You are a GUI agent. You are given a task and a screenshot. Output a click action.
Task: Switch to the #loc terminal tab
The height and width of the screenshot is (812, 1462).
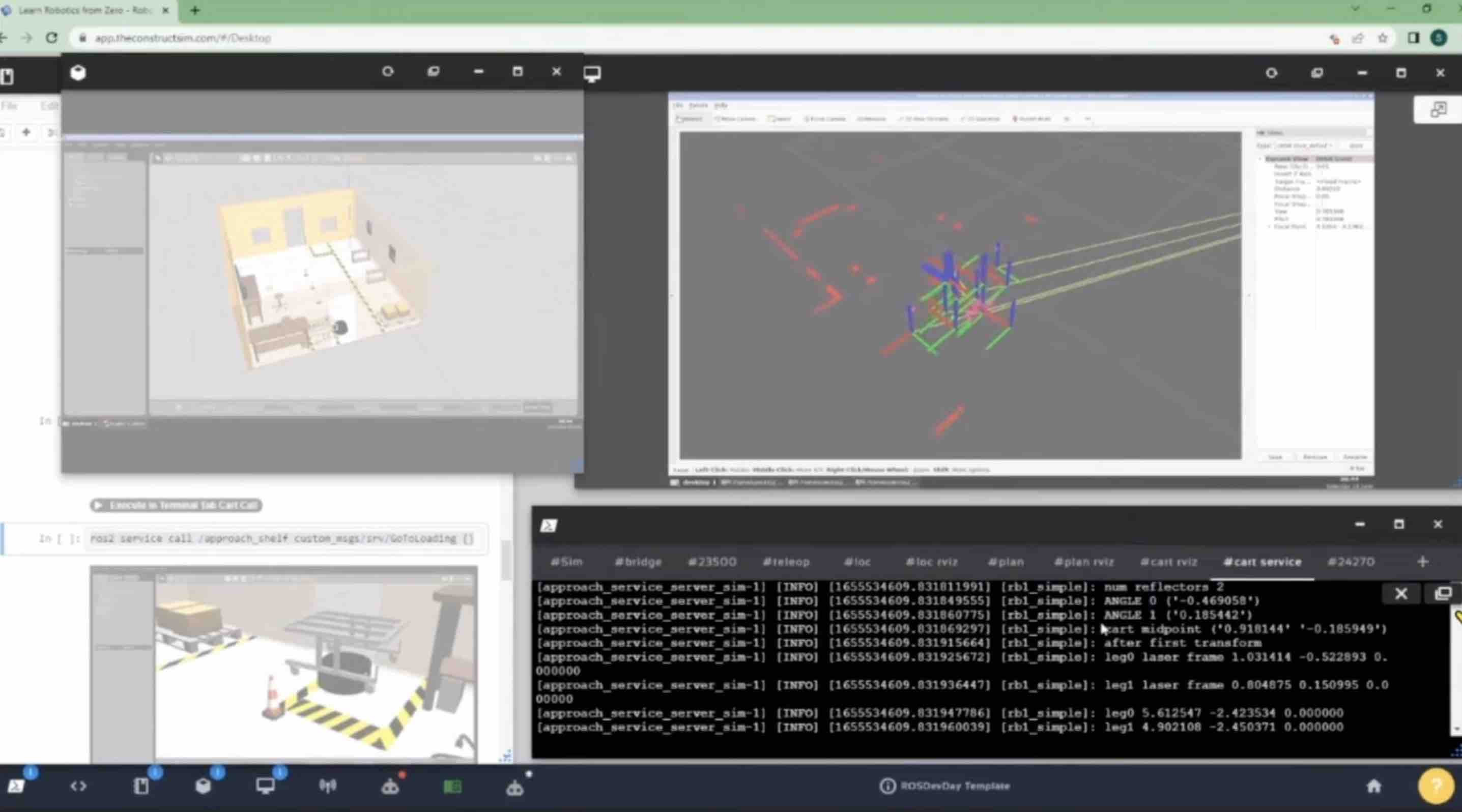(857, 562)
